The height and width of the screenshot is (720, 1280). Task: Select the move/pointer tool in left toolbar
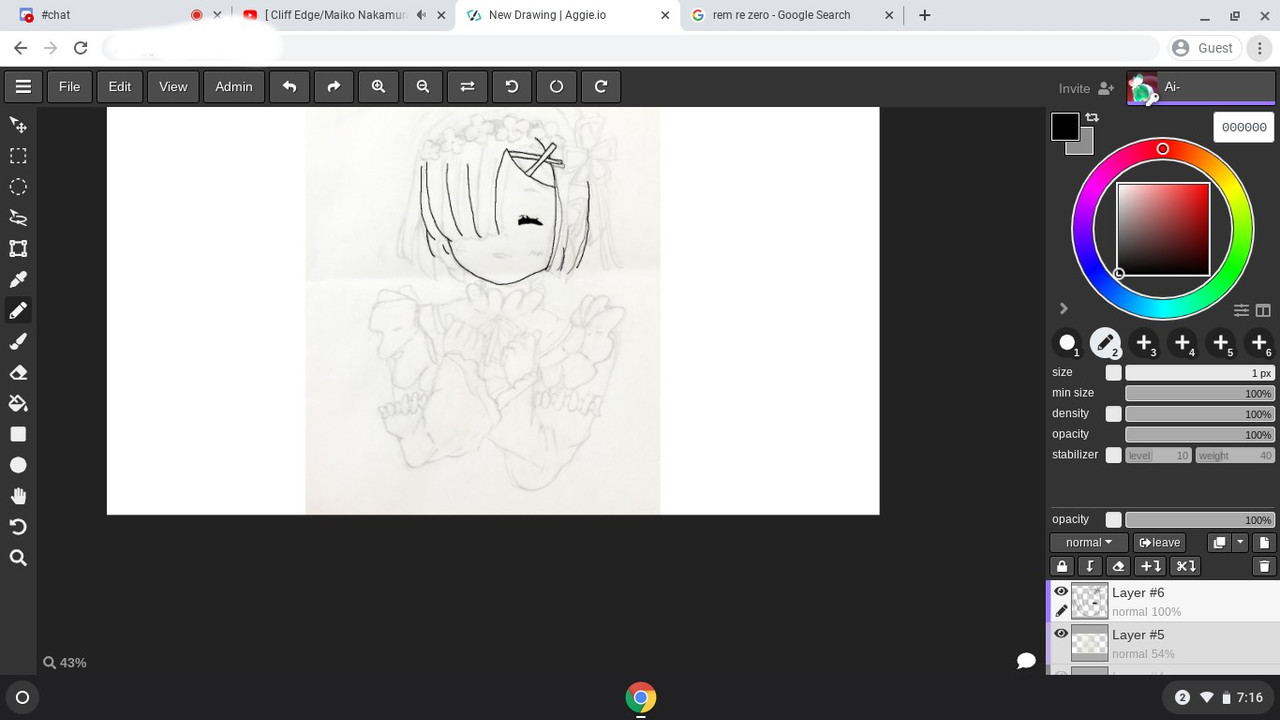tap(18, 125)
